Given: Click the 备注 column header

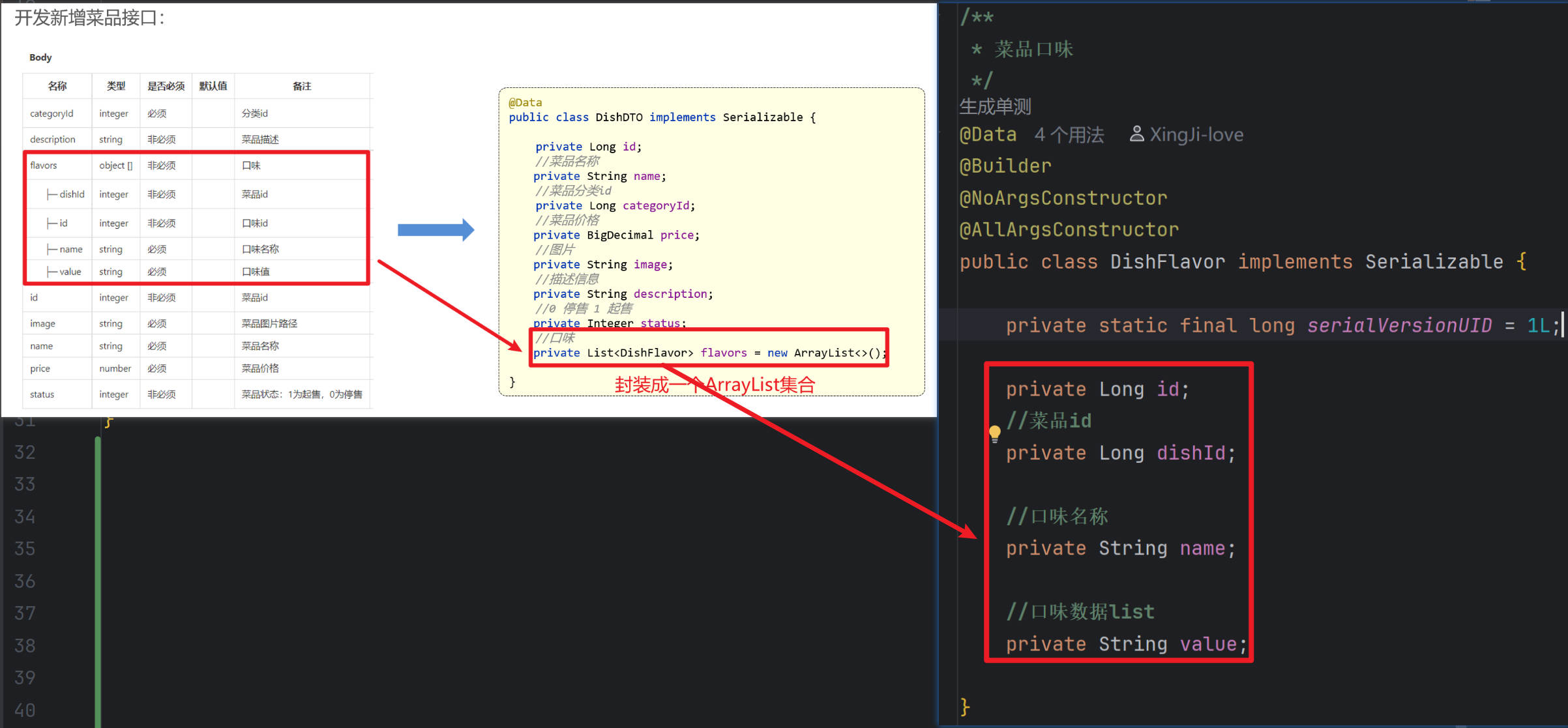Looking at the screenshot, I should point(302,86).
